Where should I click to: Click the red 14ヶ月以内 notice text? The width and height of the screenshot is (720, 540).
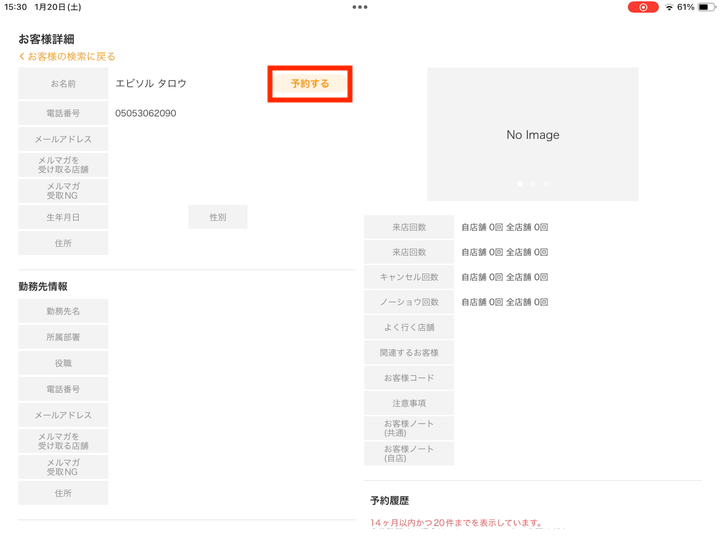[457, 523]
